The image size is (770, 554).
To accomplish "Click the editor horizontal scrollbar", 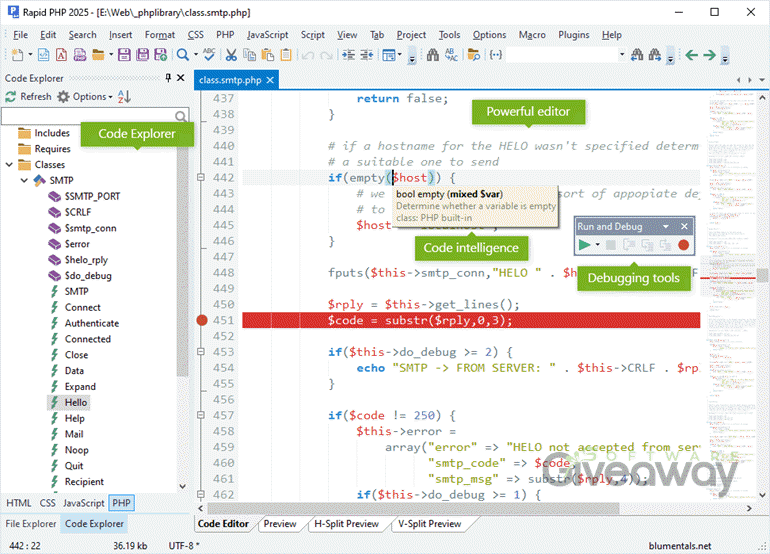I will [x=413, y=508].
